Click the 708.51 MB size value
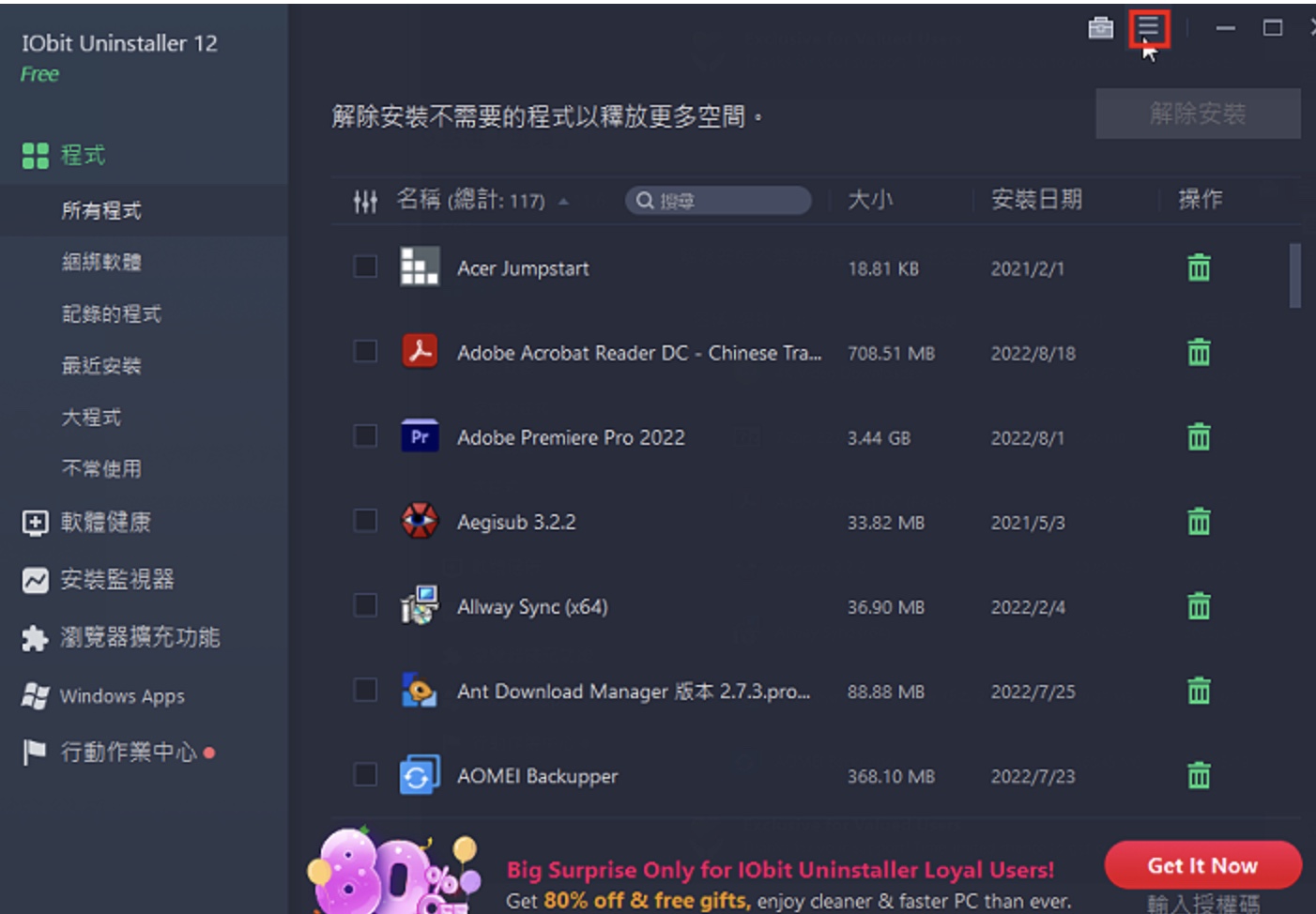Image resolution: width=1316 pixels, height=914 pixels. (x=891, y=354)
